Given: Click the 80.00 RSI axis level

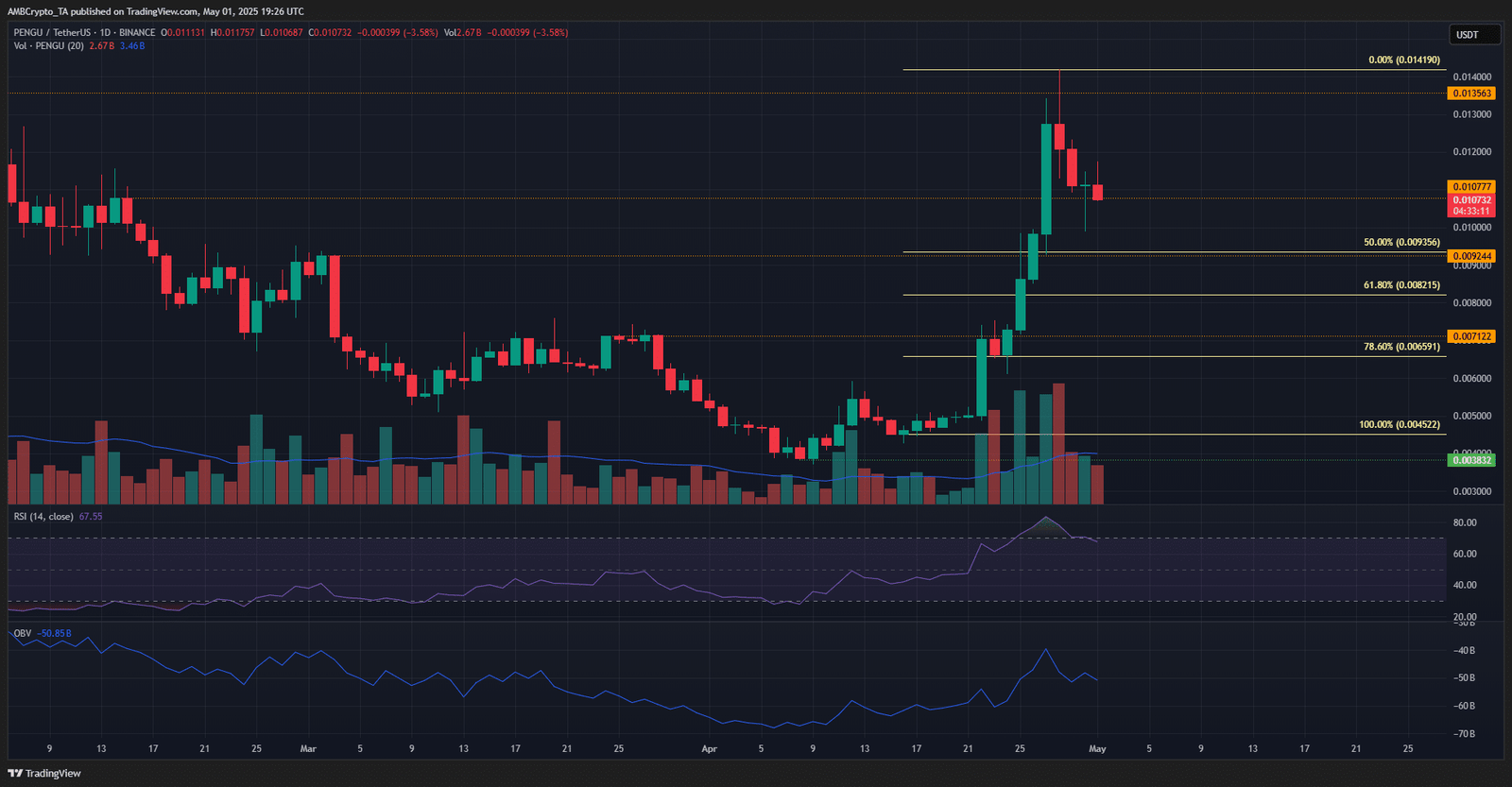Looking at the screenshot, I should click(x=1465, y=522).
